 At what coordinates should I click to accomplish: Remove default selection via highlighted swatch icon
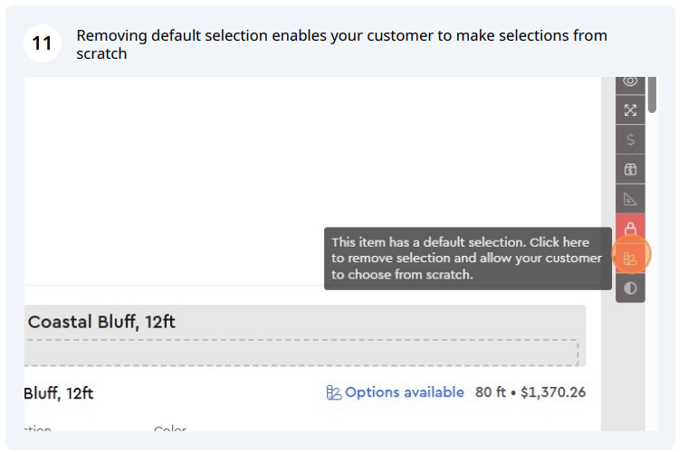click(x=631, y=258)
